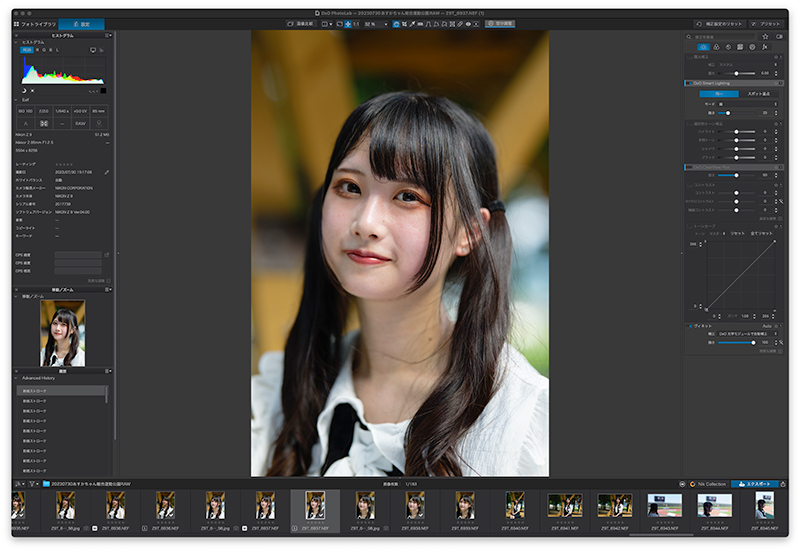Viewport: 800px width, 551px height.
Task: Switch to the PhotoLibrary tab
Action: click(x=35, y=24)
